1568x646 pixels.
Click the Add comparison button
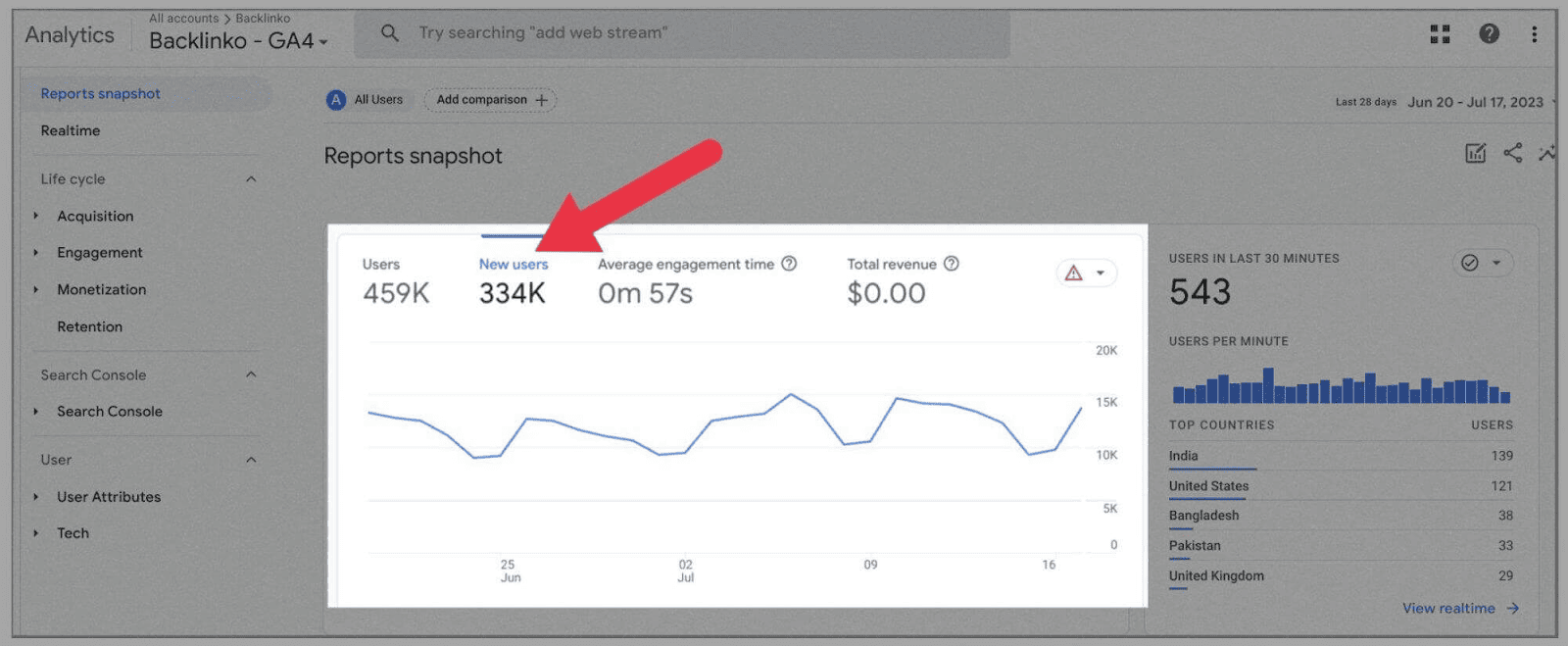click(x=491, y=100)
